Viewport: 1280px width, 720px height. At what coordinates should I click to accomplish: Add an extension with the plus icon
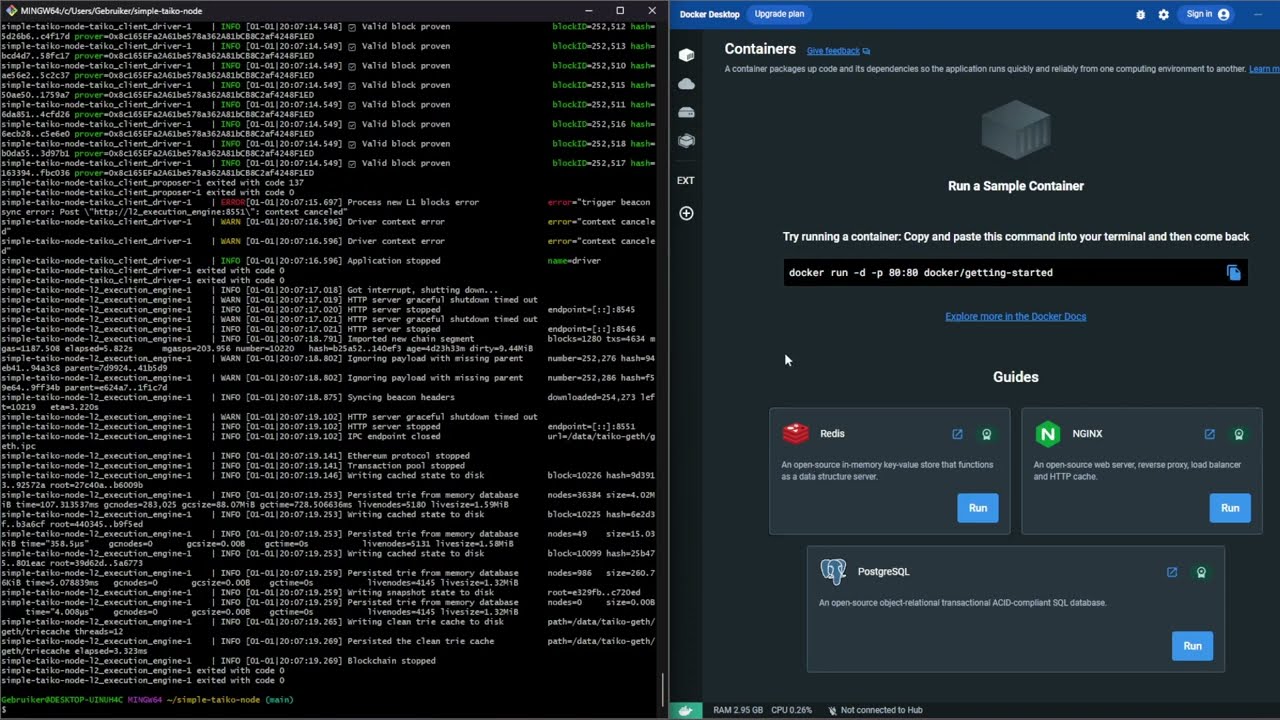click(x=686, y=213)
